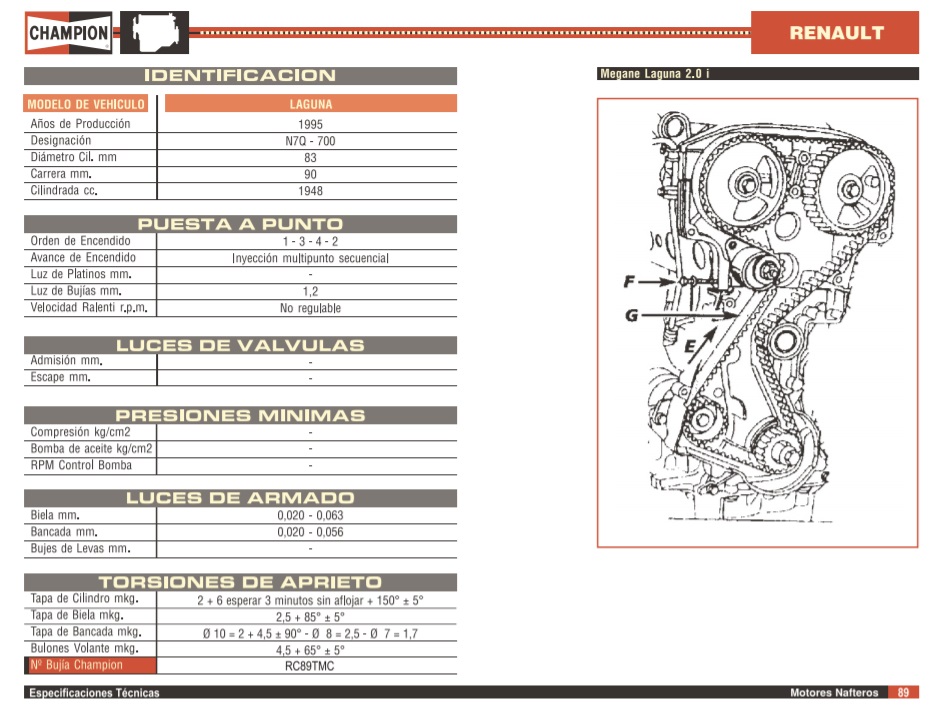
Task: Click the Orden de Encendido label
Action: pyautogui.click(x=80, y=241)
